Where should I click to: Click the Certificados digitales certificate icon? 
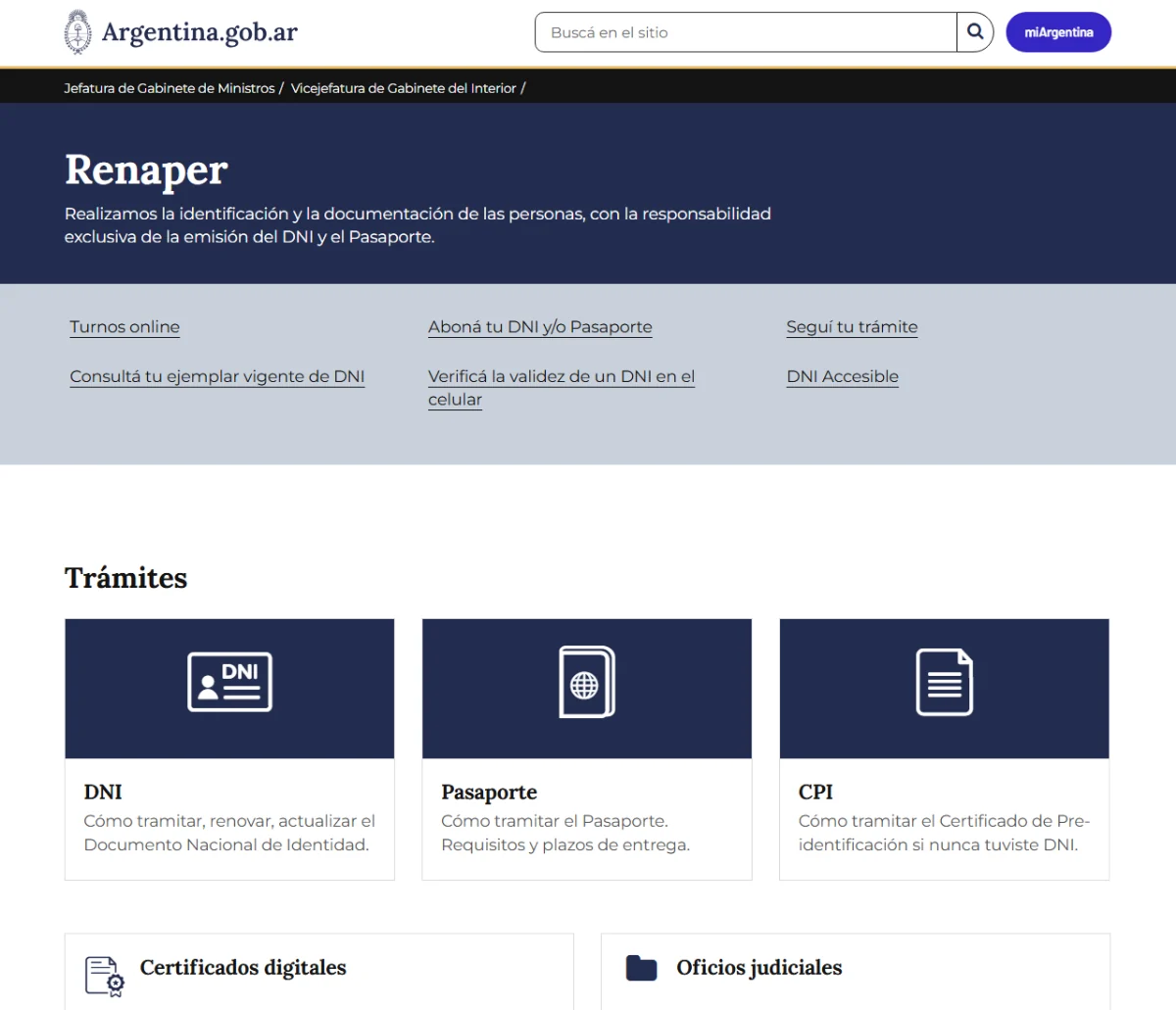click(x=105, y=977)
